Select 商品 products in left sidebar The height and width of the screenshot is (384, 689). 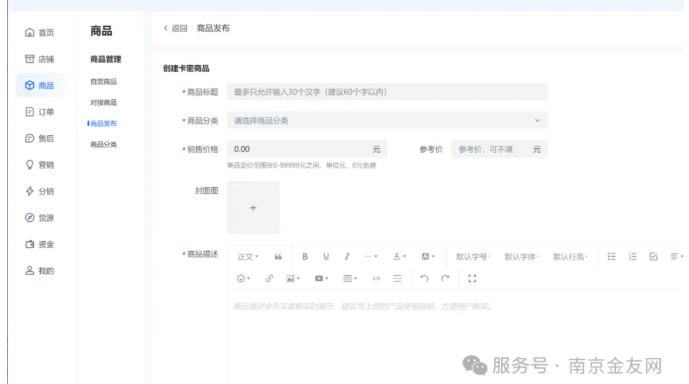pyautogui.click(x=40, y=85)
